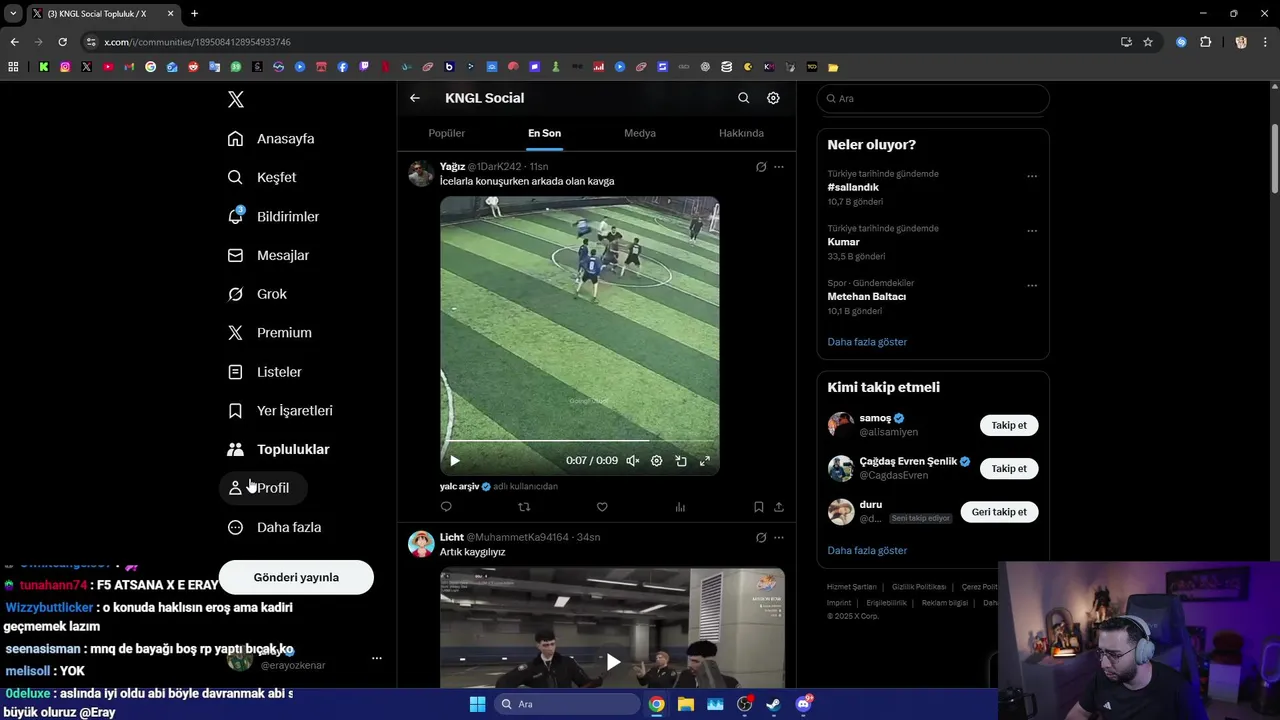Open more options on Licht's post
Screen dimensions: 1280x720
779,537
